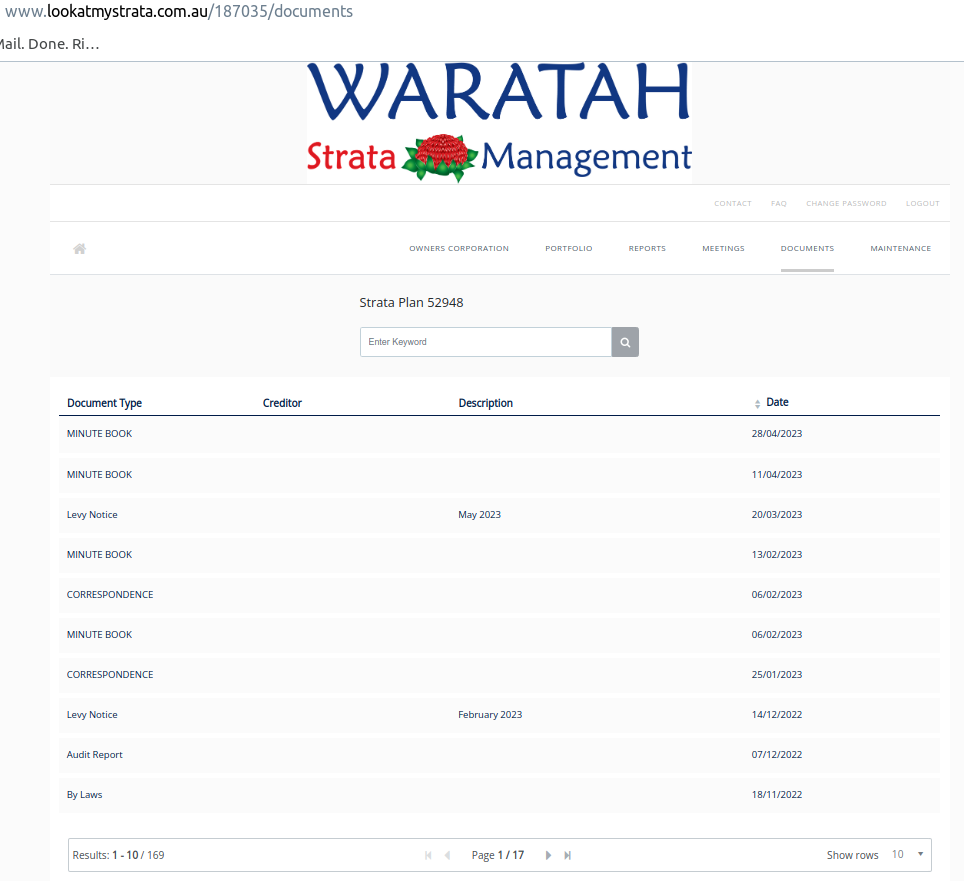This screenshot has width=964, height=881.
Task: Open the Meetings menu
Action: pos(723,248)
